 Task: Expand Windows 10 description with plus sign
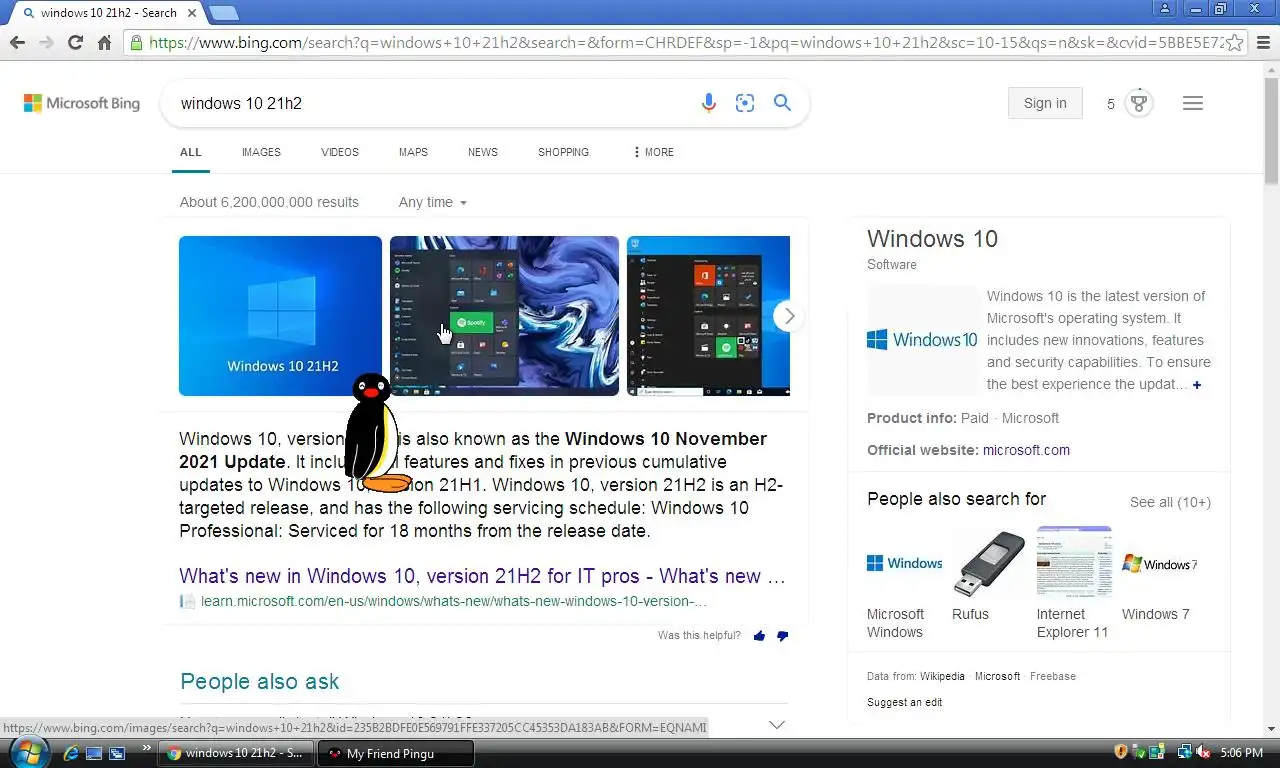tap(1197, 385)
